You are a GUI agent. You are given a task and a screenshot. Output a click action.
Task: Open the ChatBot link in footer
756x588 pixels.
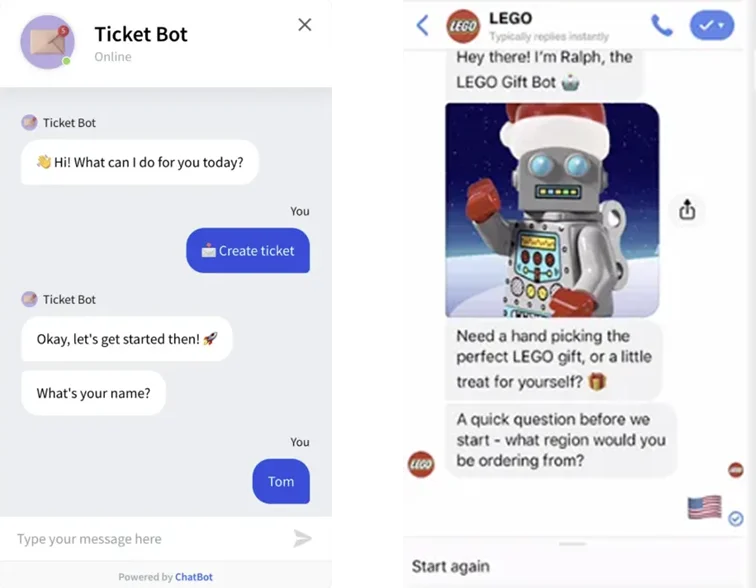coord(194,577)
